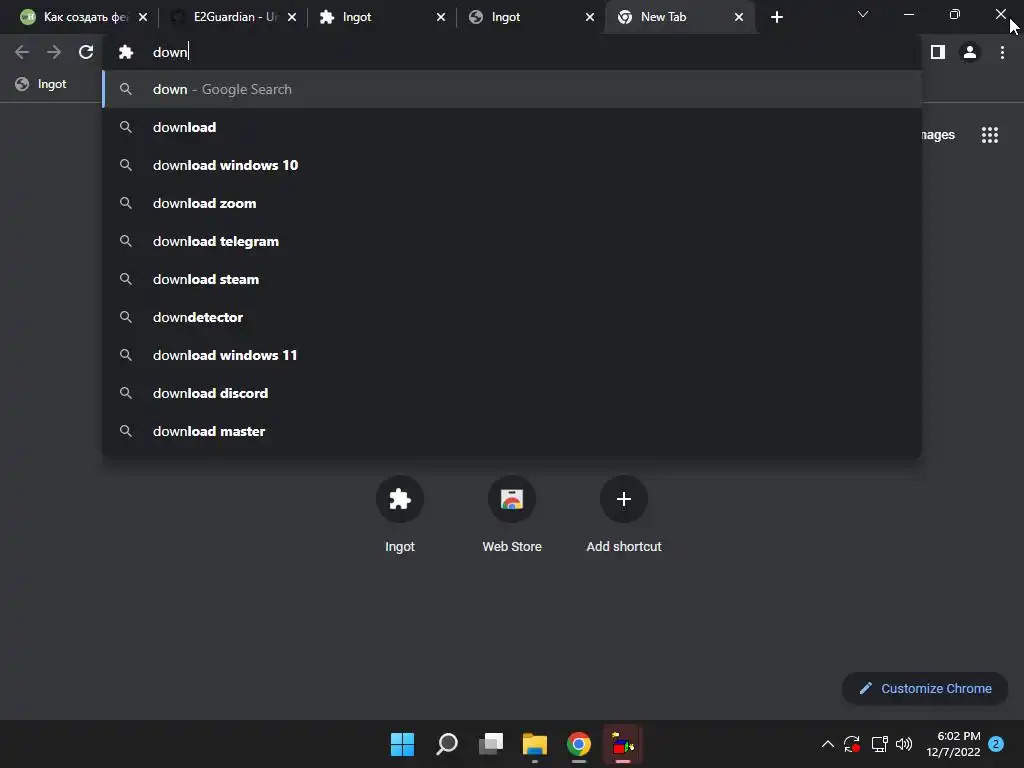Open the Chrome profile avatar icon

click(970, 52)
